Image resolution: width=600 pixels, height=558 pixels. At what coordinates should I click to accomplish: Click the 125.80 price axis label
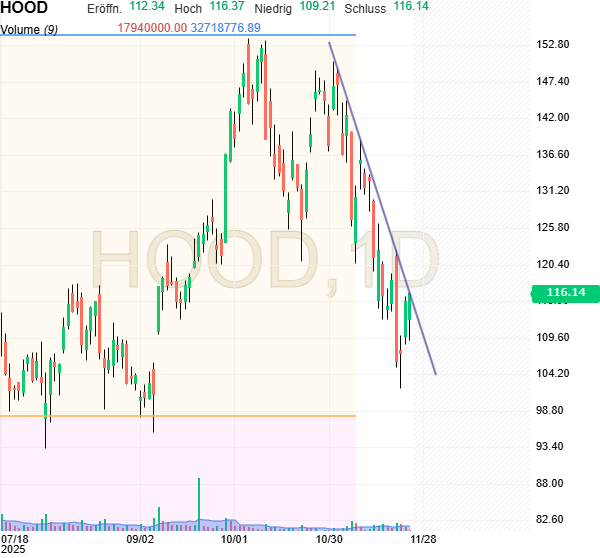coord(553,227)
